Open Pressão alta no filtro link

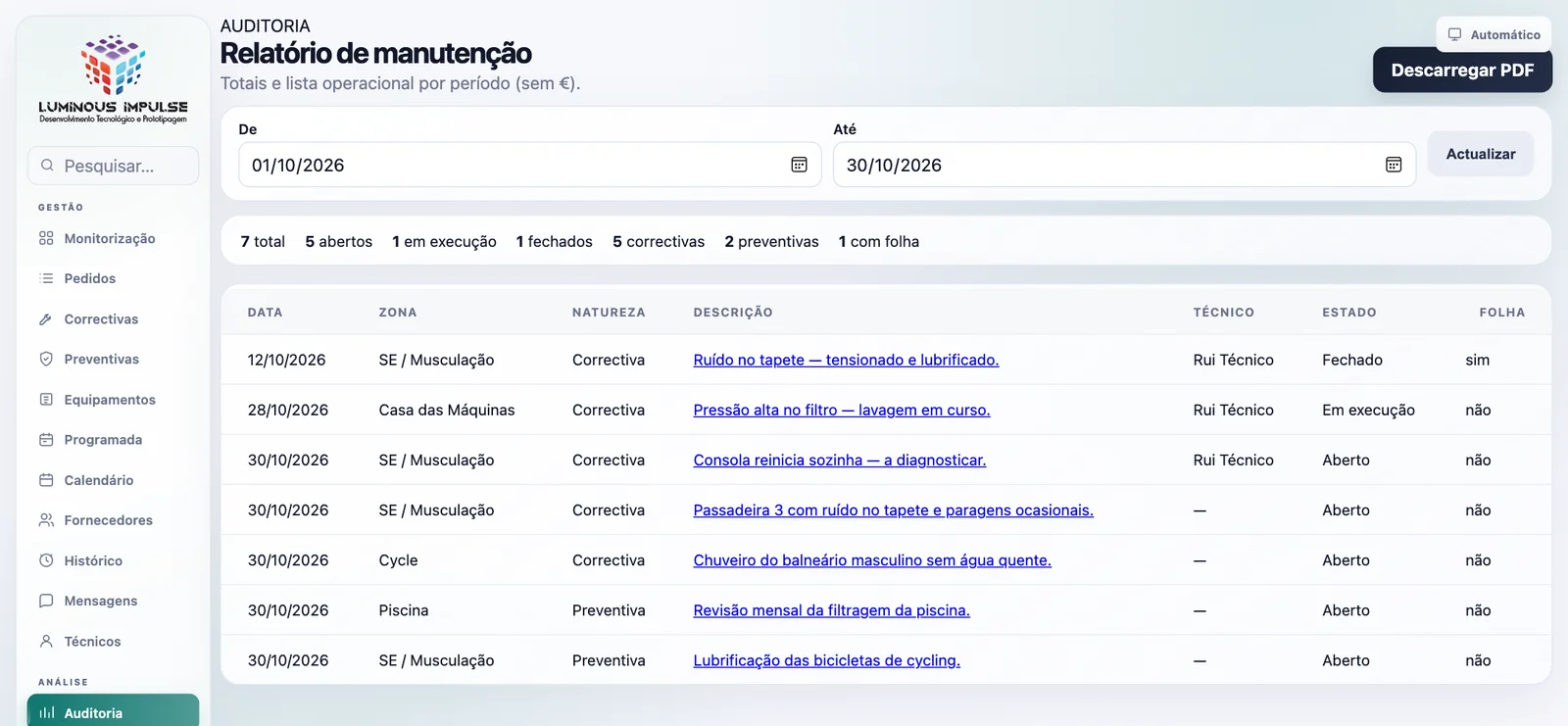(842, 410)
